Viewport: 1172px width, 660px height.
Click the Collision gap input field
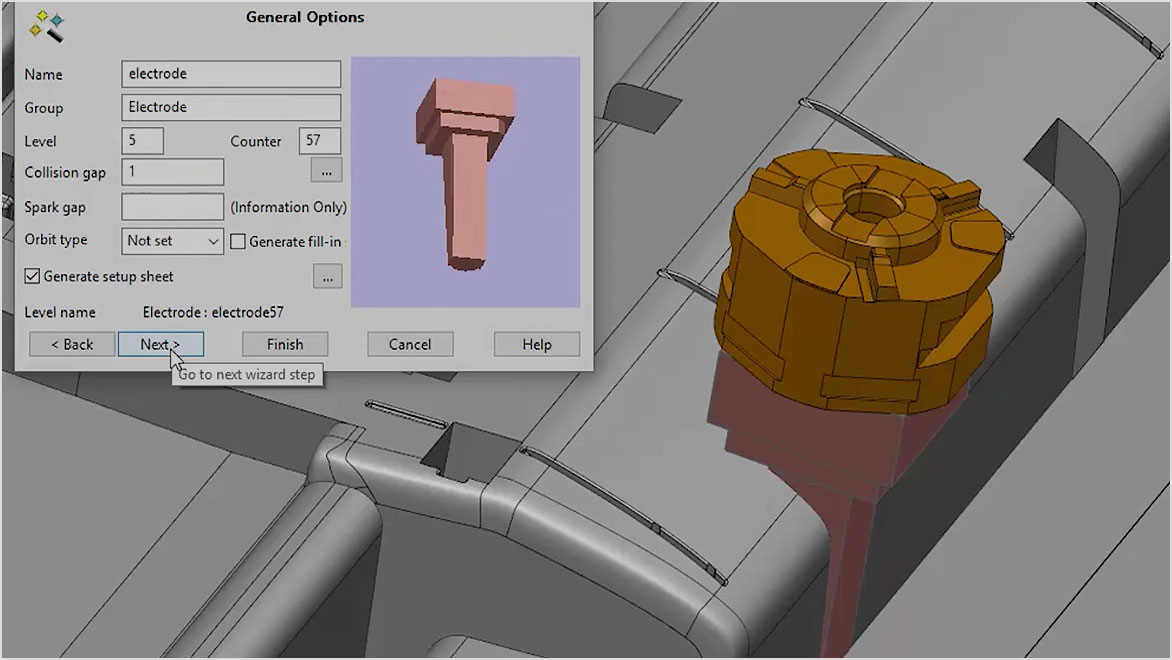click(x=173, y=172)
